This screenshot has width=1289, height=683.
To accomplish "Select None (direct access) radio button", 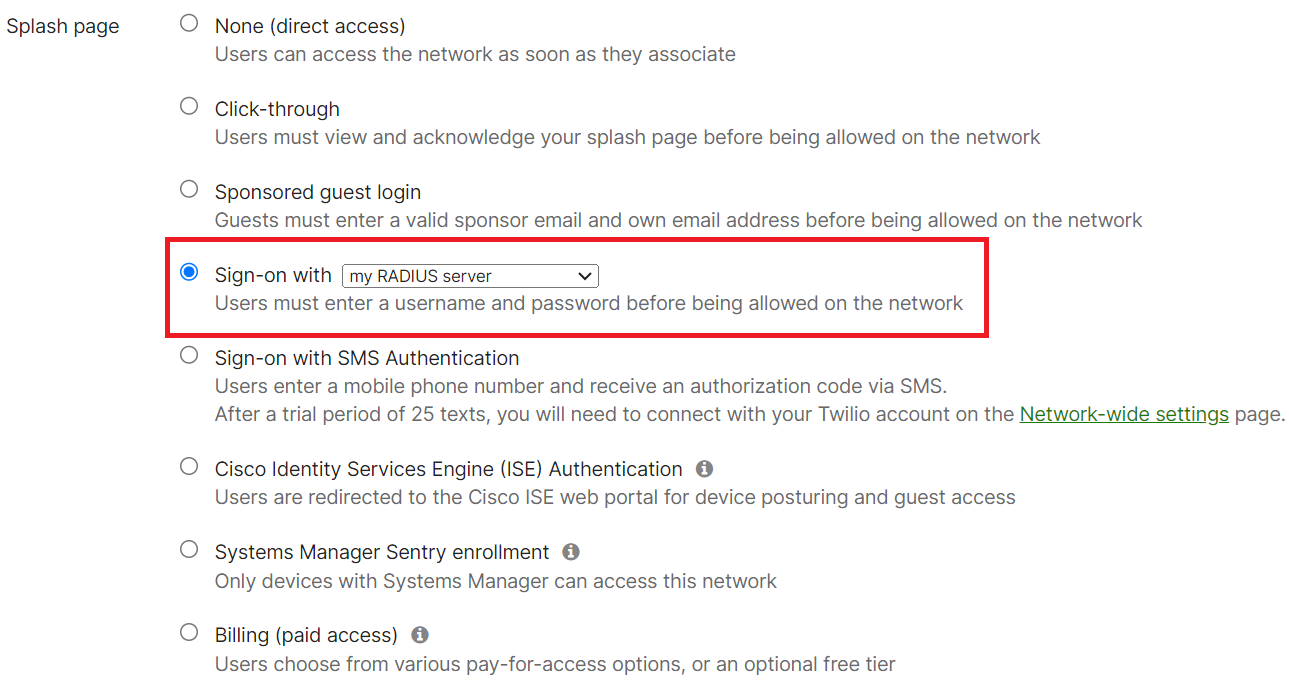I will point(189,23).
